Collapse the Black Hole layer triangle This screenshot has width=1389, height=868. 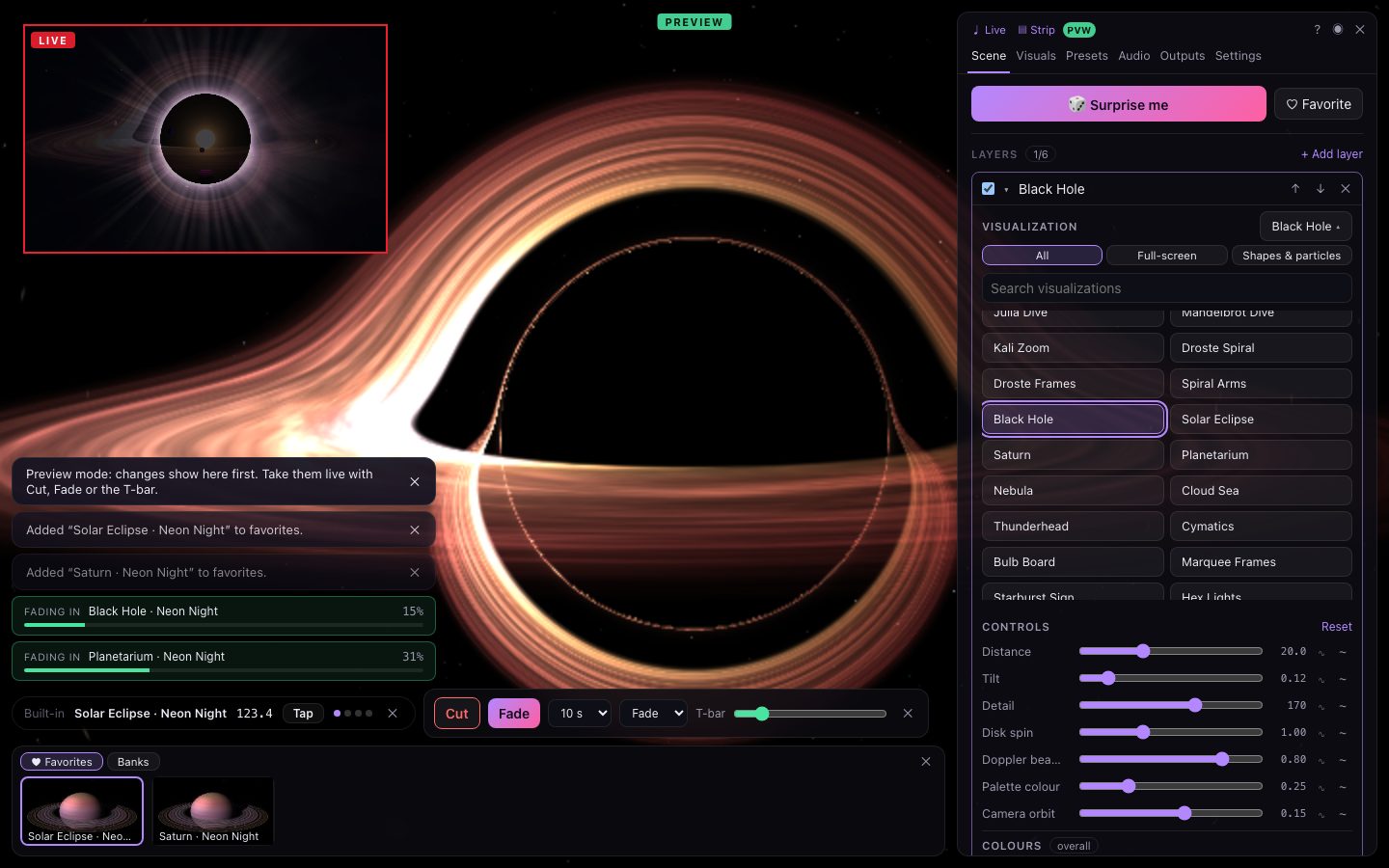point(1006,190)
